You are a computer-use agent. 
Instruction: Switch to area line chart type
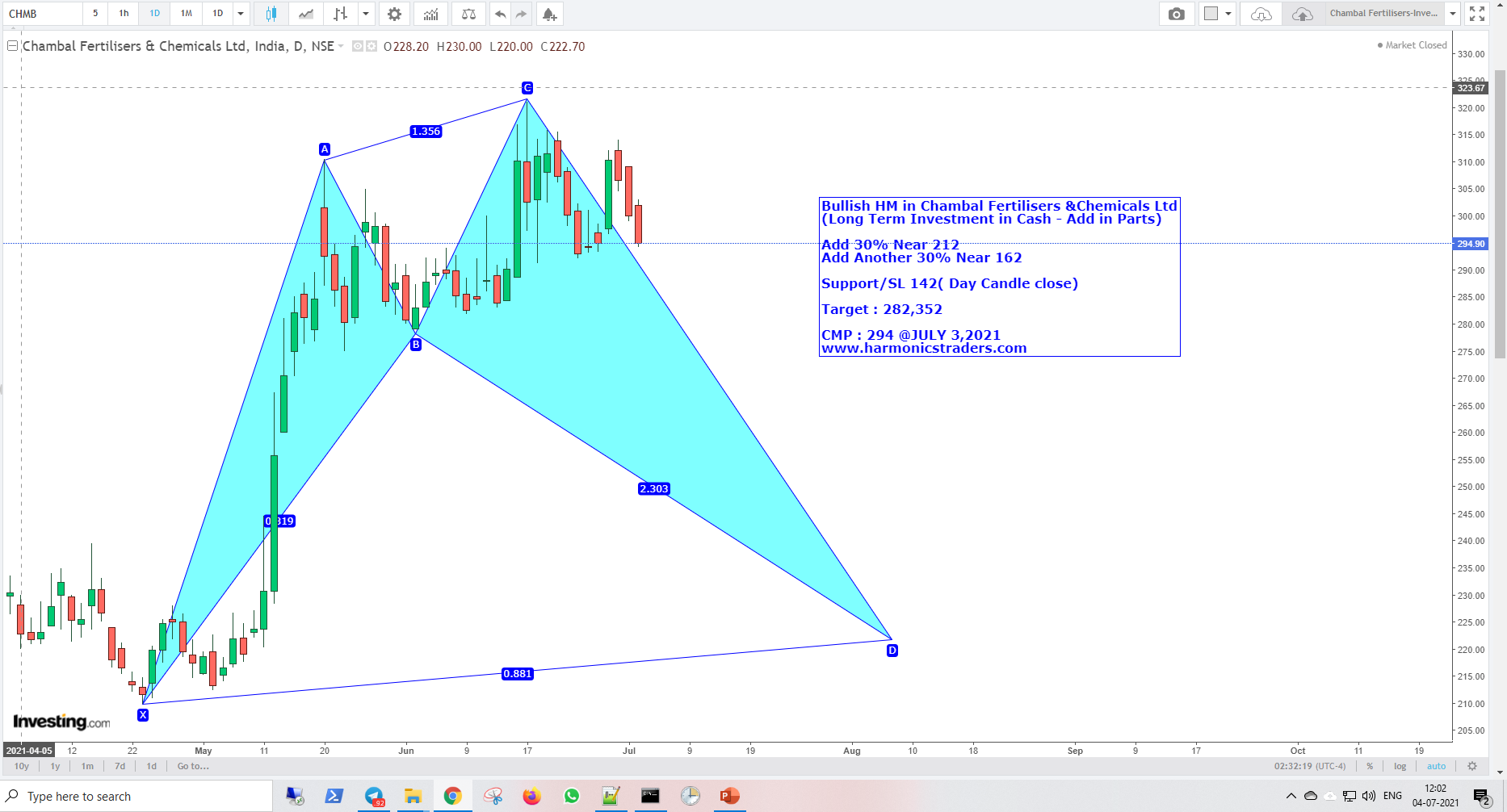click(x=306, y=14)
